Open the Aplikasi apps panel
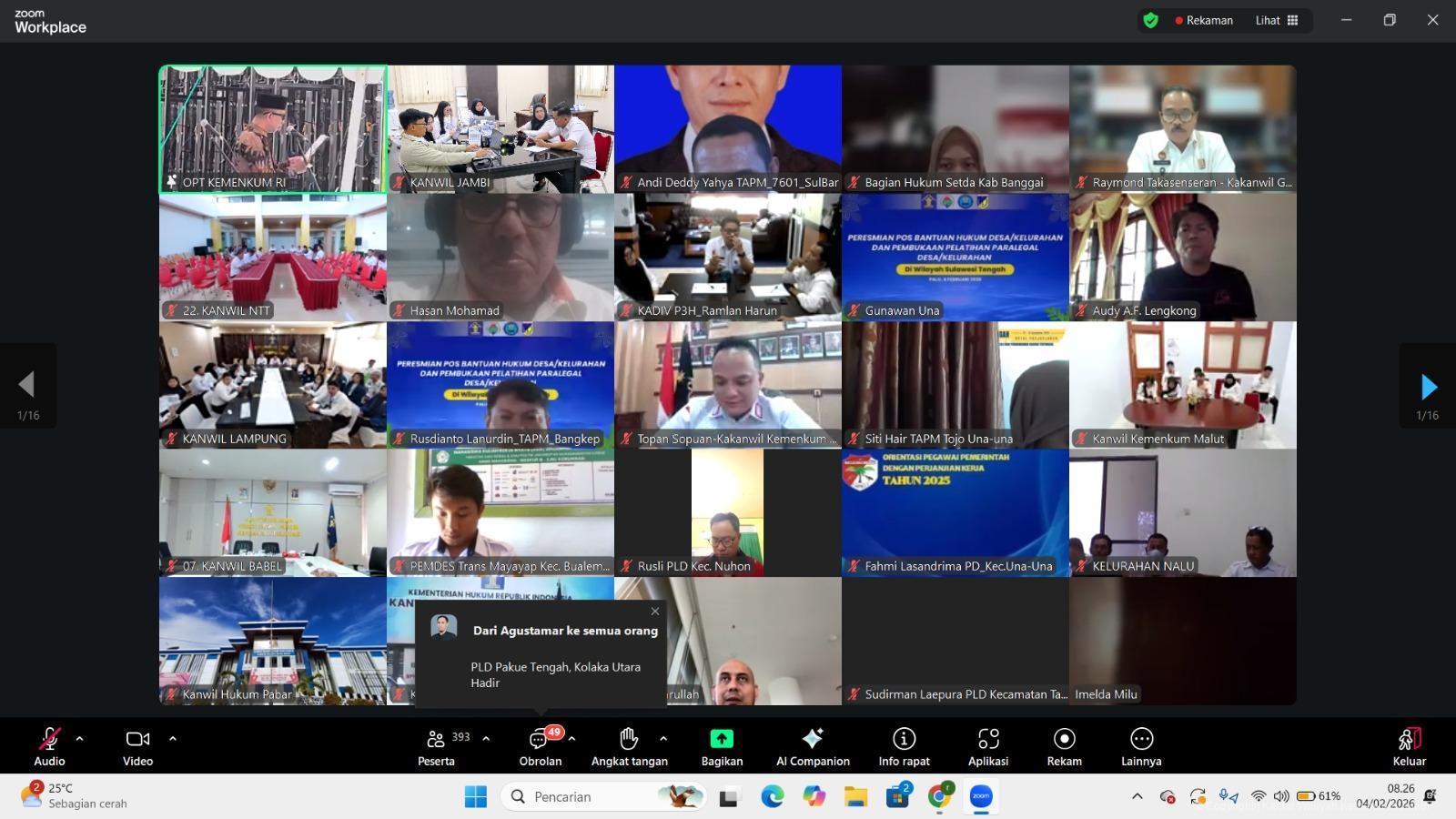This screenshot has width=1456, height=819. (x=988, y=746)
